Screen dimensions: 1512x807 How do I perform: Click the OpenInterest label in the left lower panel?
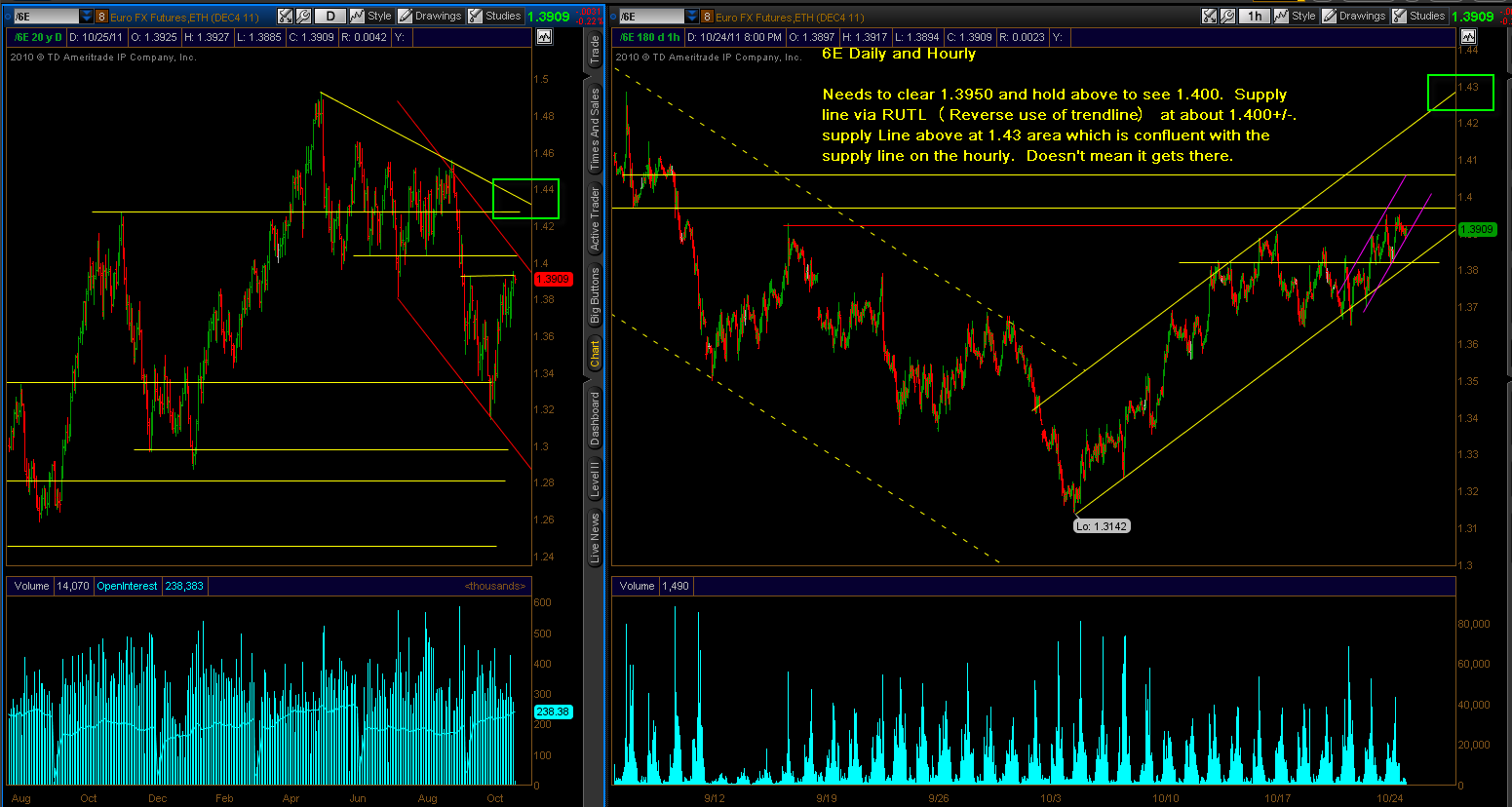[127, 586]
